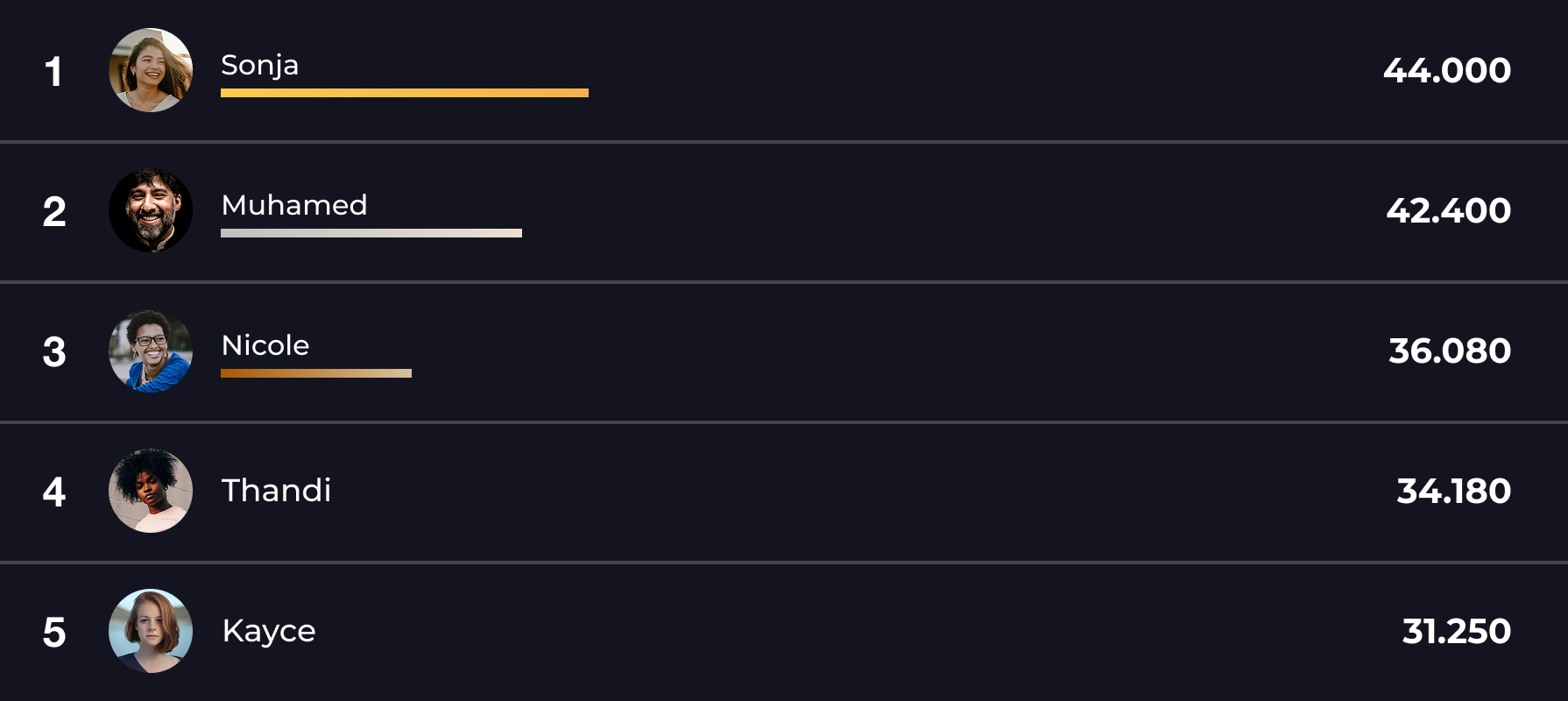Image resolution: width=1568 pixels, height=701 pixels.
Task: Open Muhamed's name link
Action: click(294, 205)
